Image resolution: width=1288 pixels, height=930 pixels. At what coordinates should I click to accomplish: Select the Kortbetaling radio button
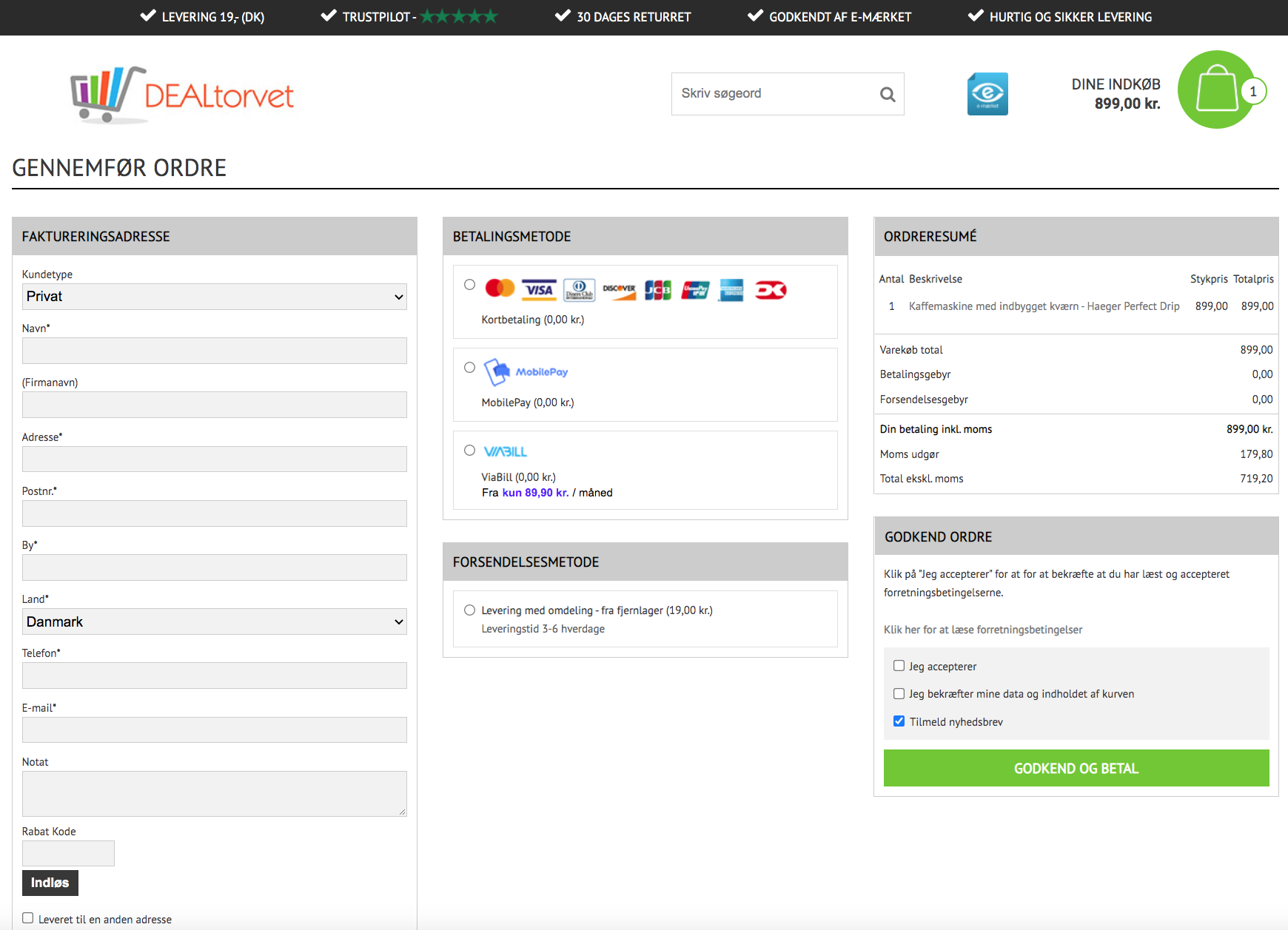coord(469,285)
